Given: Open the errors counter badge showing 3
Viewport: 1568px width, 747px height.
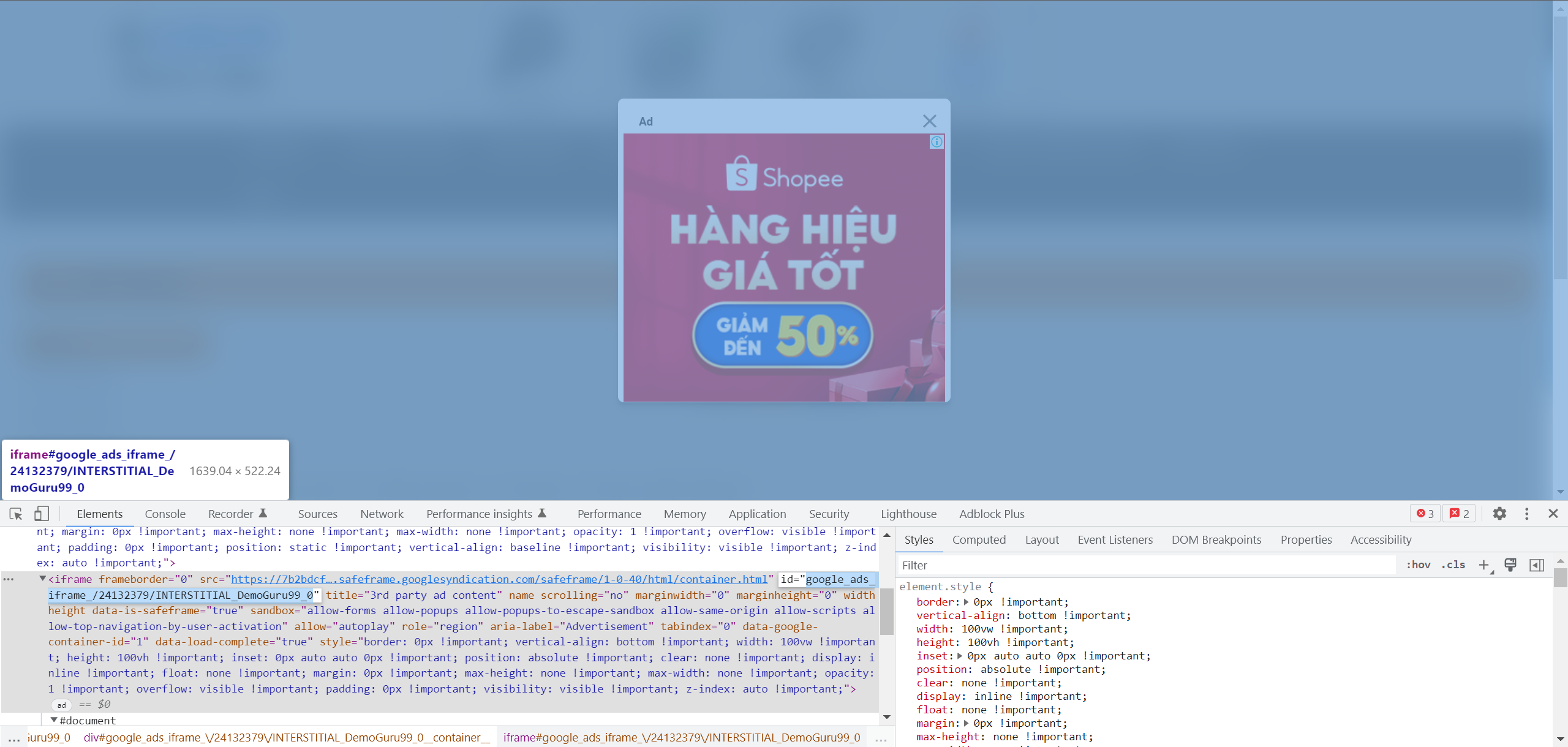Looking at the screenshot, I should coord(1425,514).
